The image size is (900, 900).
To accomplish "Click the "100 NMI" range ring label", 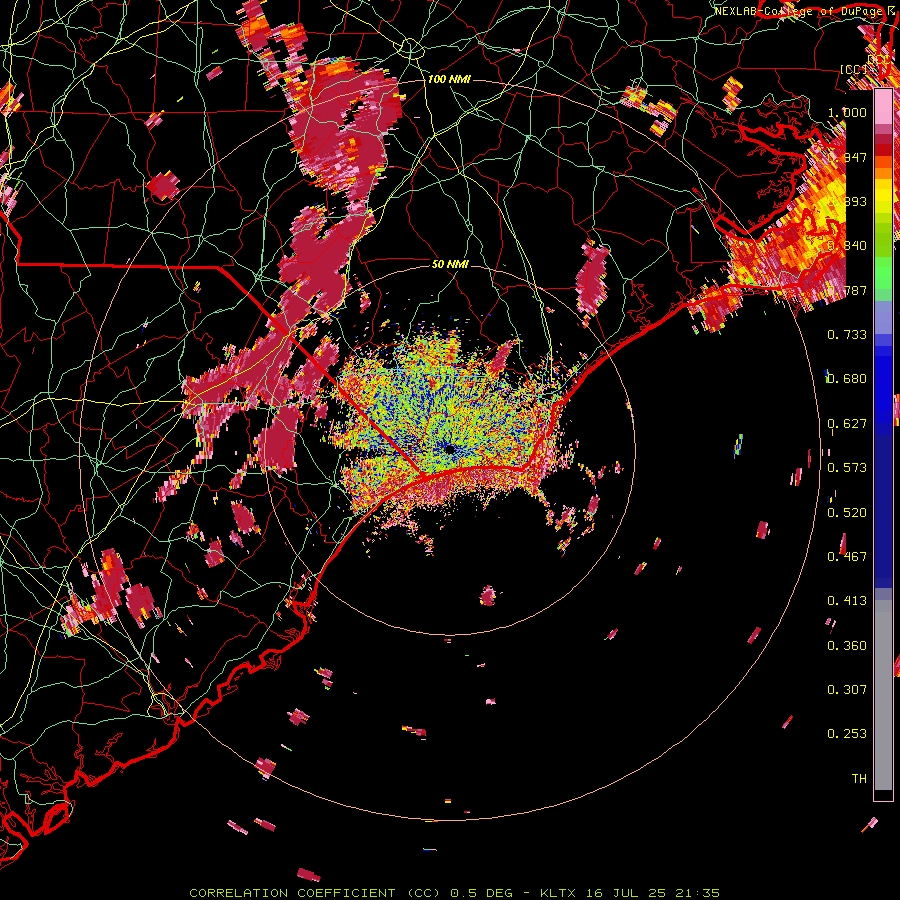I will [449, 79].
